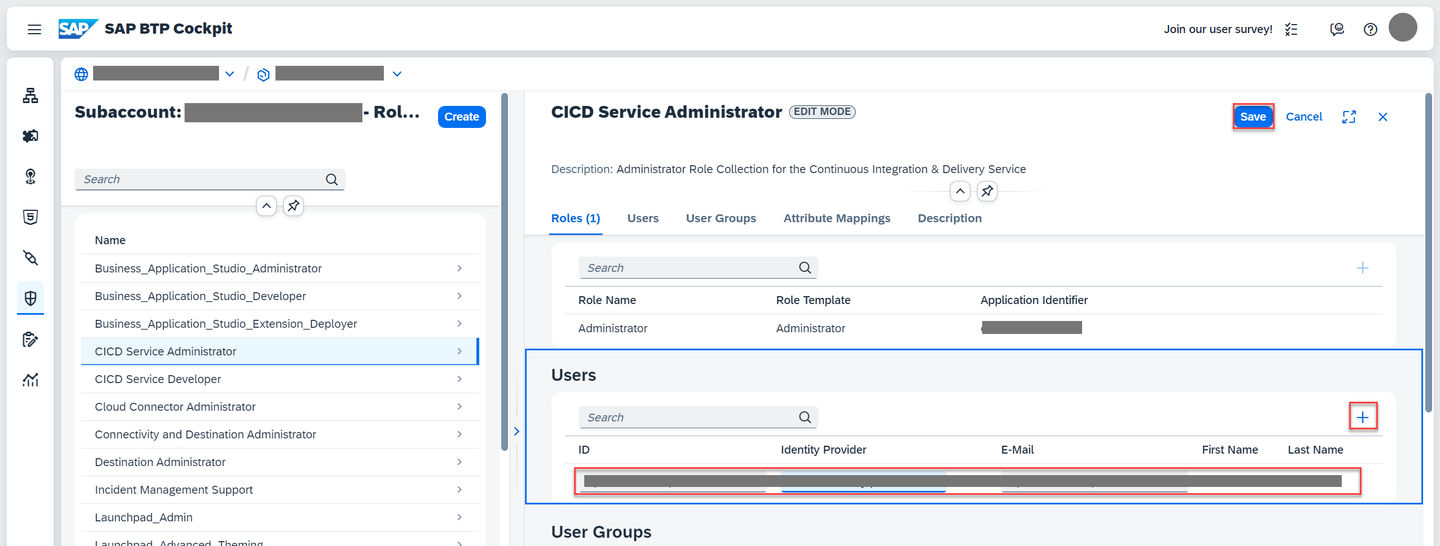Switch to the Attribute Mappings tab

[x=837, y=218]
